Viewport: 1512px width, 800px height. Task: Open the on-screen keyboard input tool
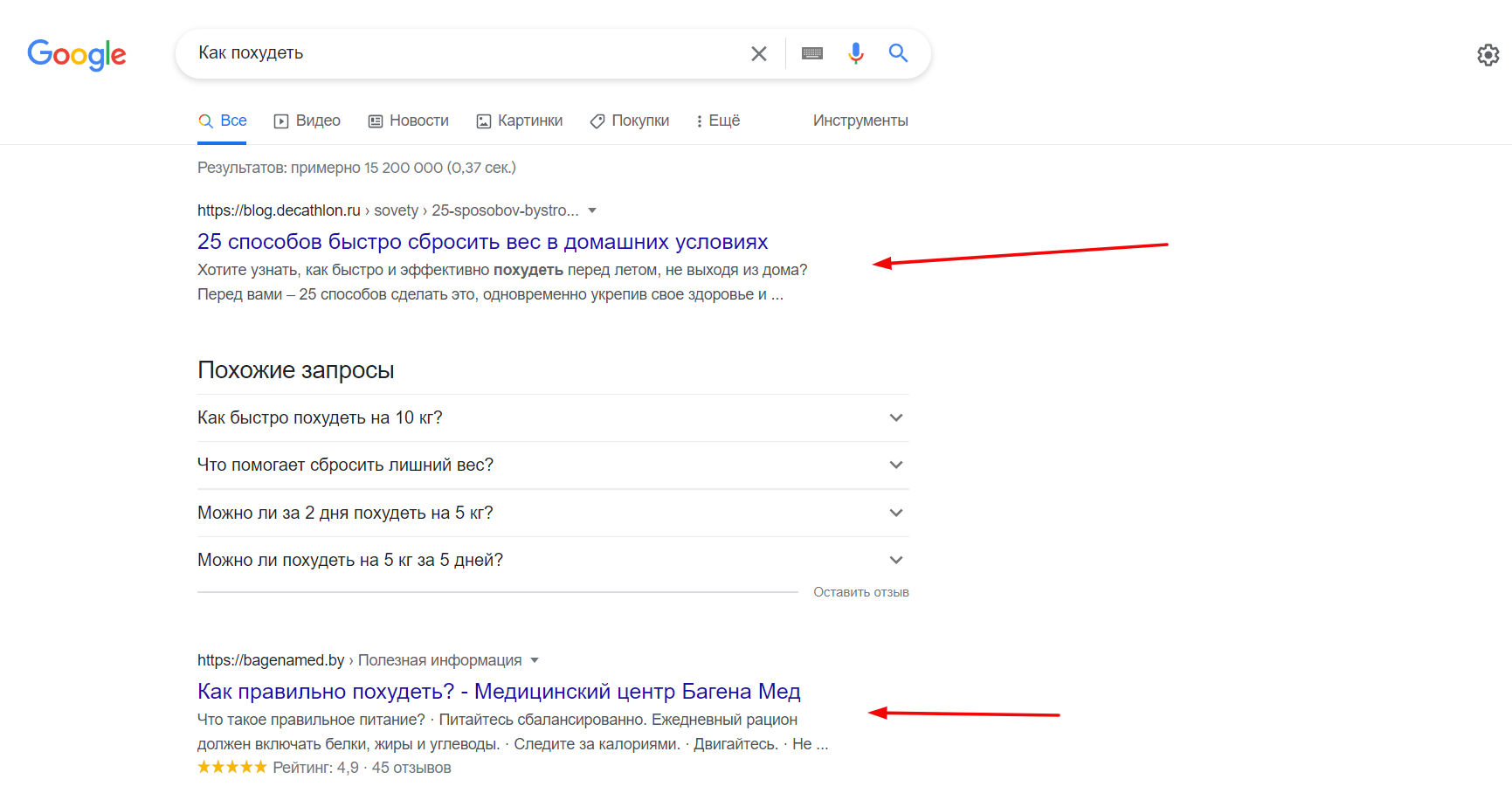coord(812,53)
